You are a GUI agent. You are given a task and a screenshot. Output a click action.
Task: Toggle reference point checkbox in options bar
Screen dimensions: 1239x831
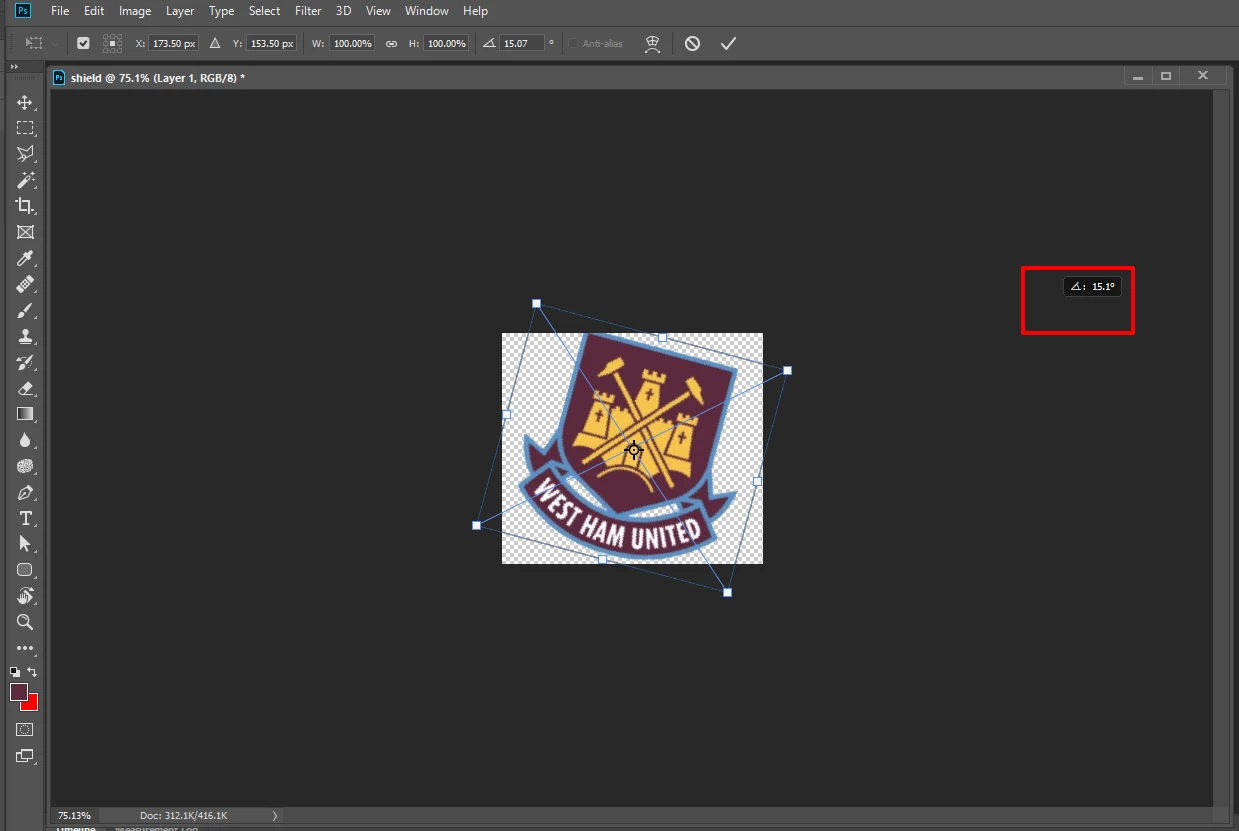pos(83,43)
